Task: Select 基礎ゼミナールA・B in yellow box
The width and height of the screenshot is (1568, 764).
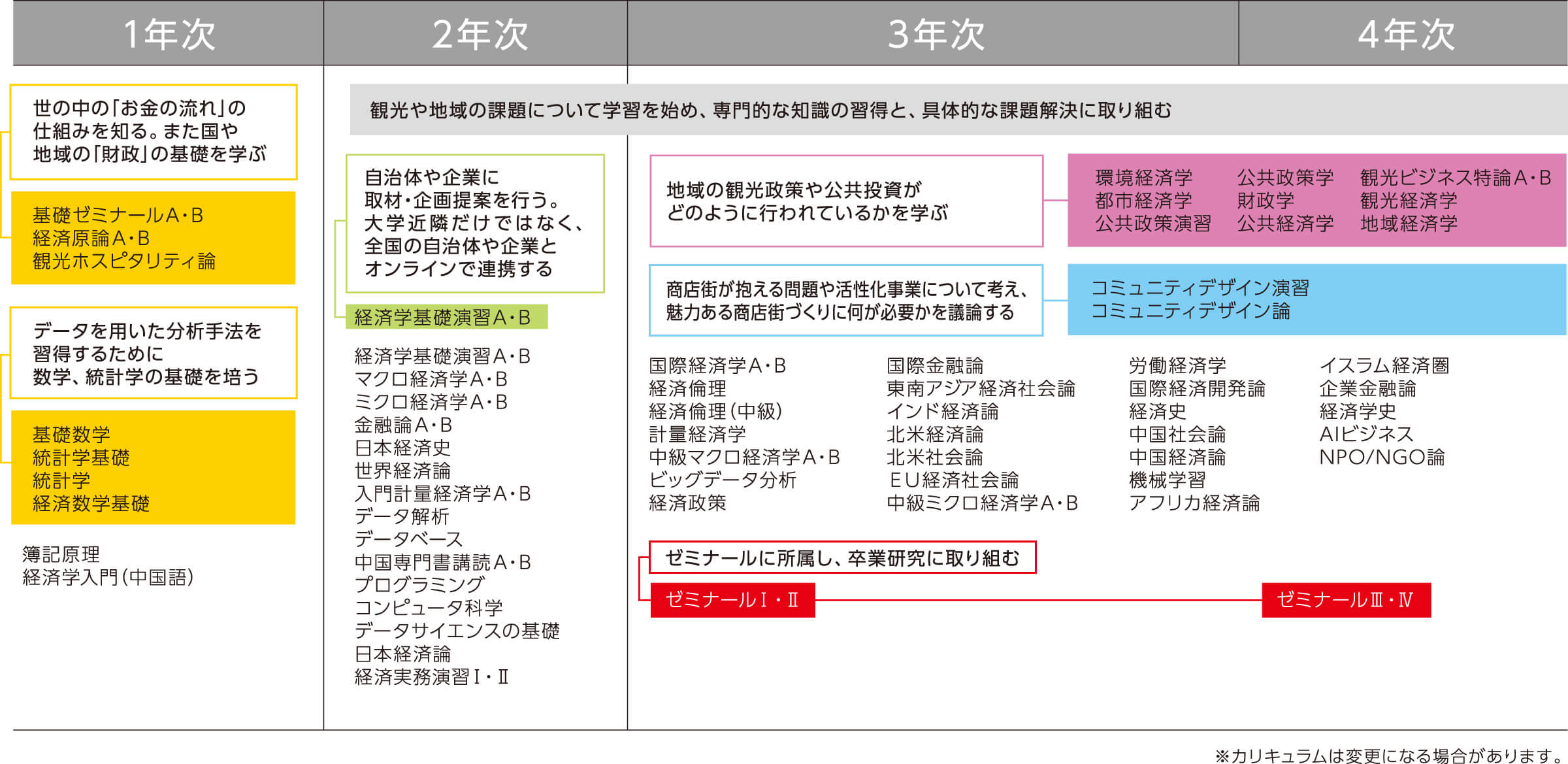Action: point(118,215)
